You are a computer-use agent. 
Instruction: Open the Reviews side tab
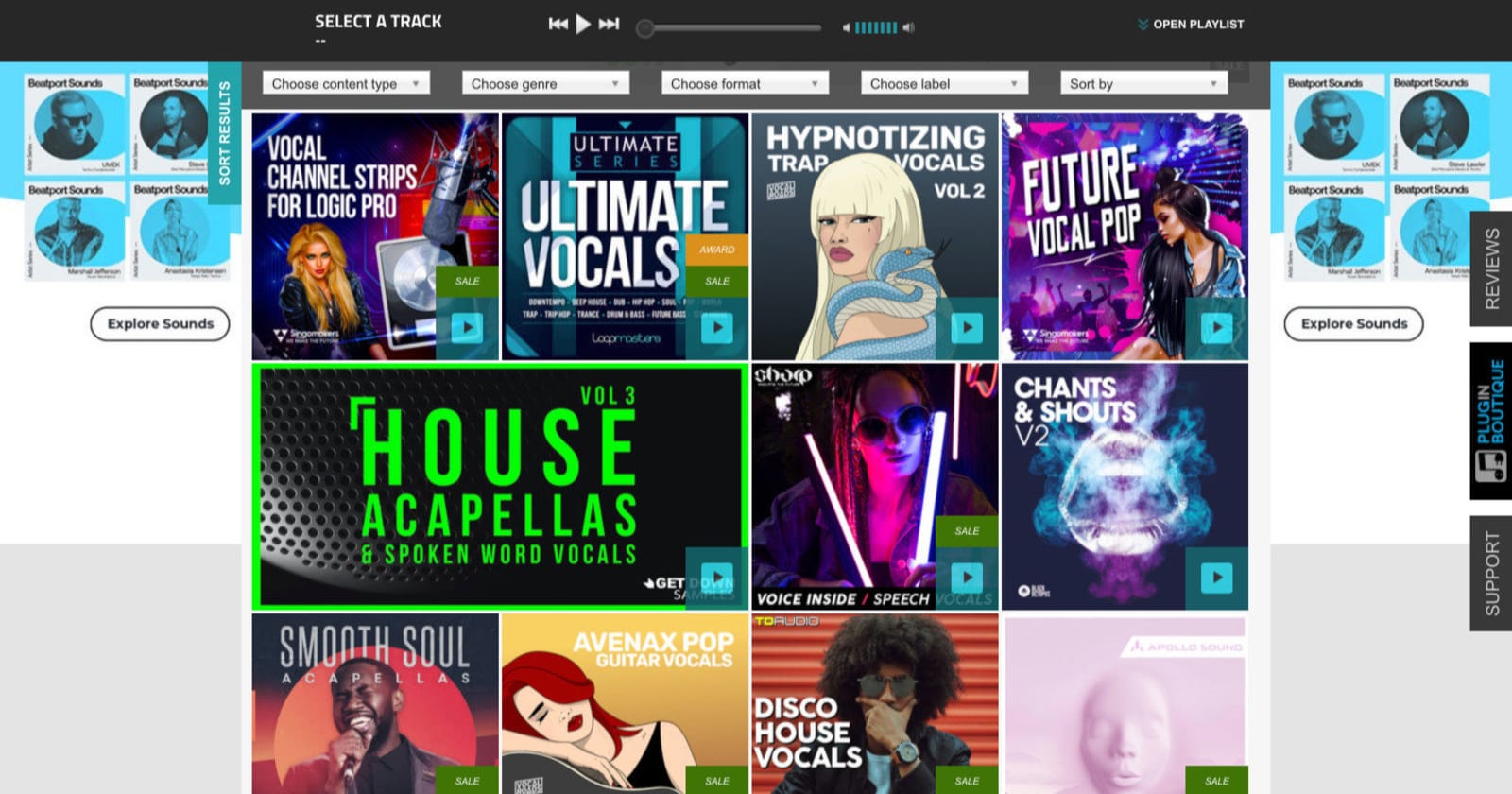[1491, 268]
